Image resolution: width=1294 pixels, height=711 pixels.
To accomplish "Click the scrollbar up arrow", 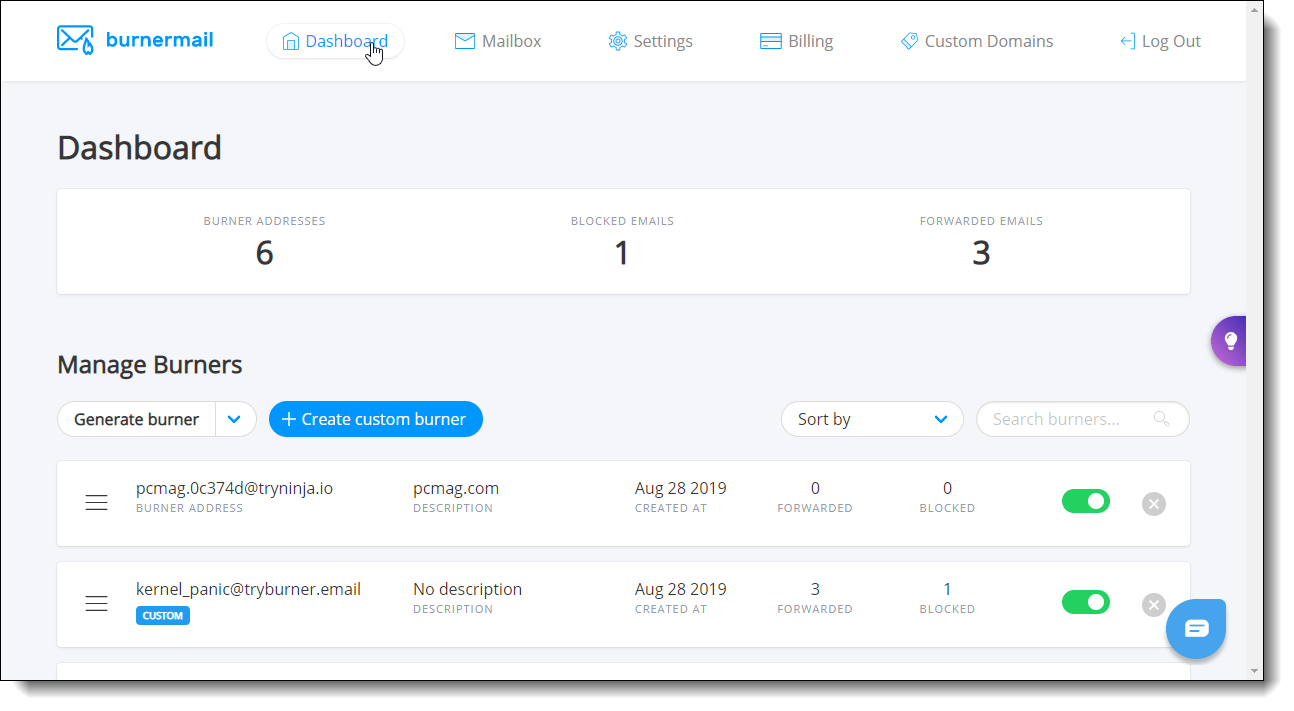I will (x=1255, y=10).
